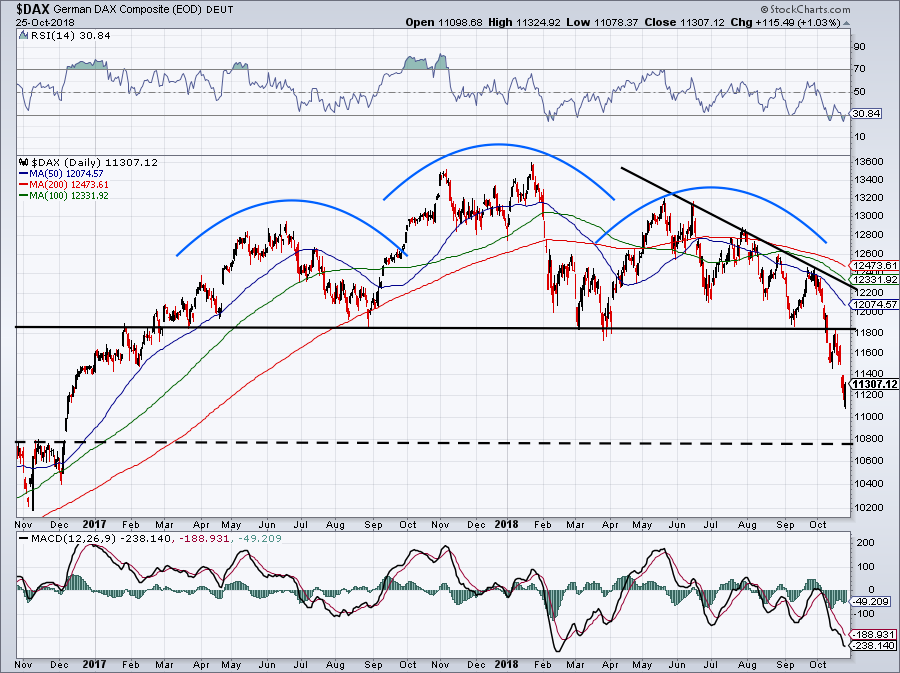900x673 pixels.
Task: Click the 10 level on RSI axis
Action: coord(859,137)
